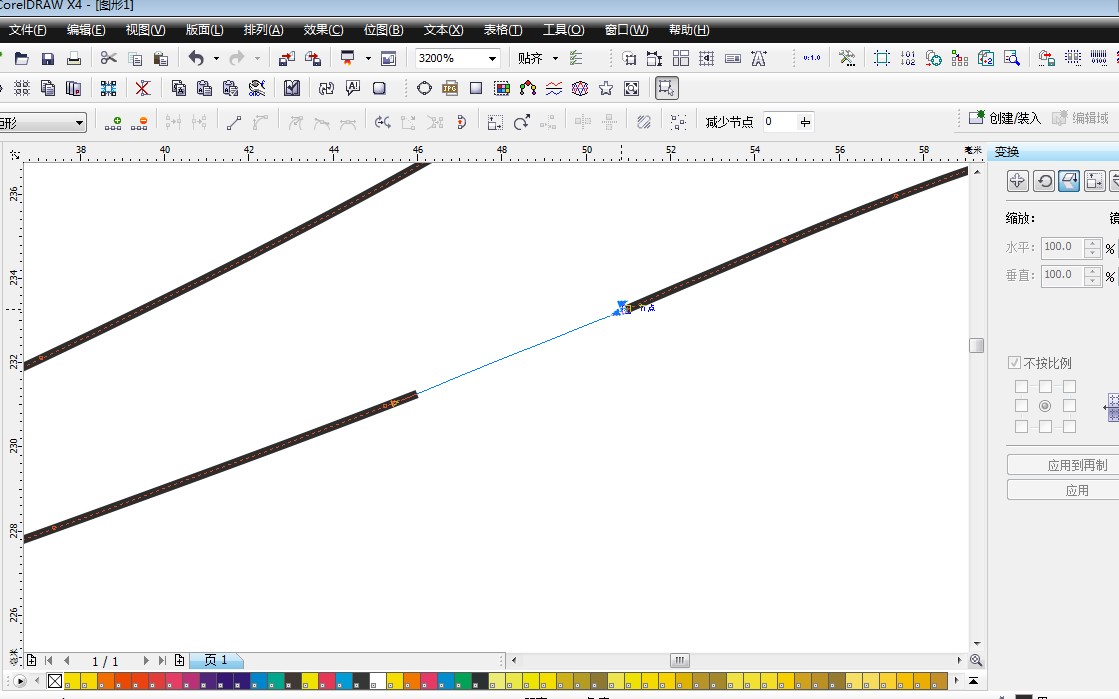Check the middle-left anchor point box

pos(1021,406)
